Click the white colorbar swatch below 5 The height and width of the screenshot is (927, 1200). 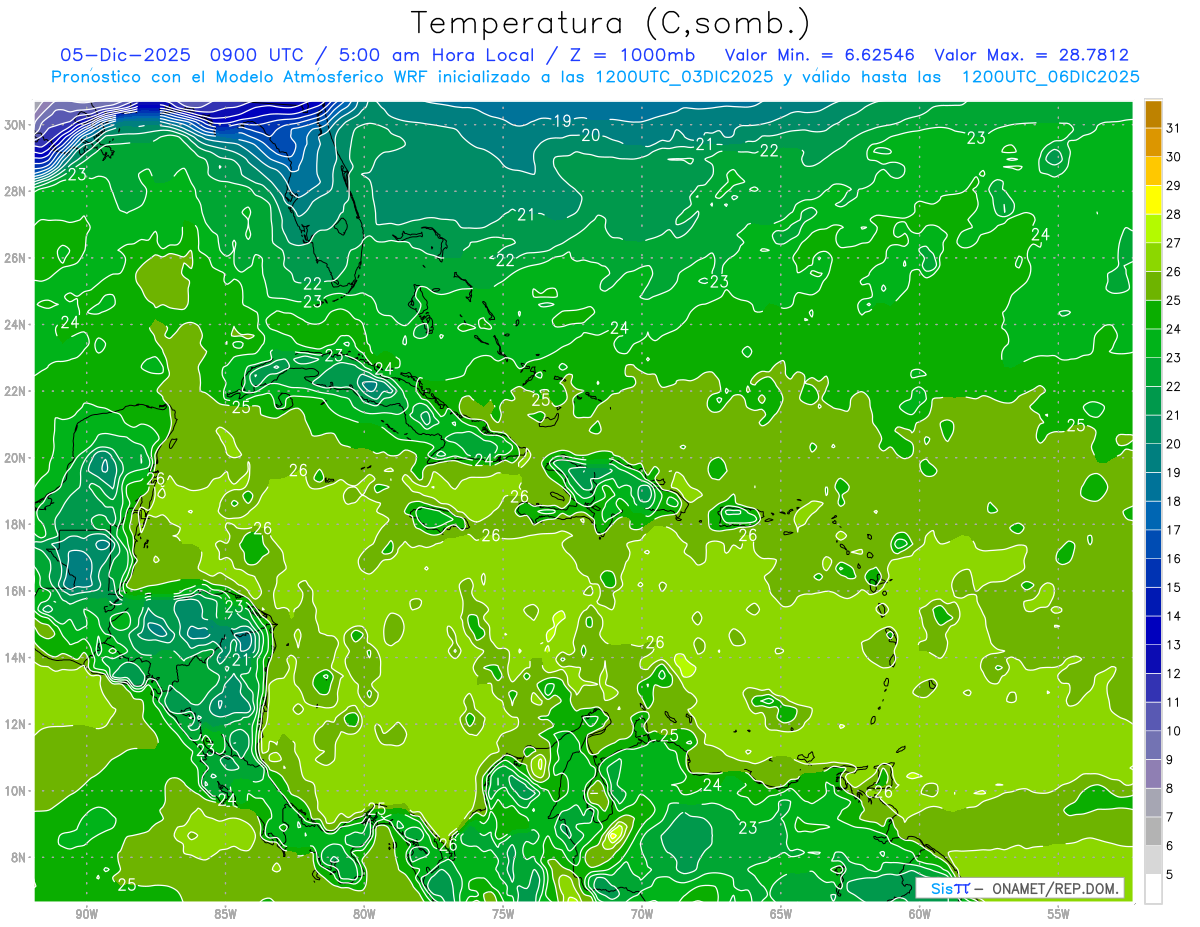pyautogui.click(x=1154, y=888)
